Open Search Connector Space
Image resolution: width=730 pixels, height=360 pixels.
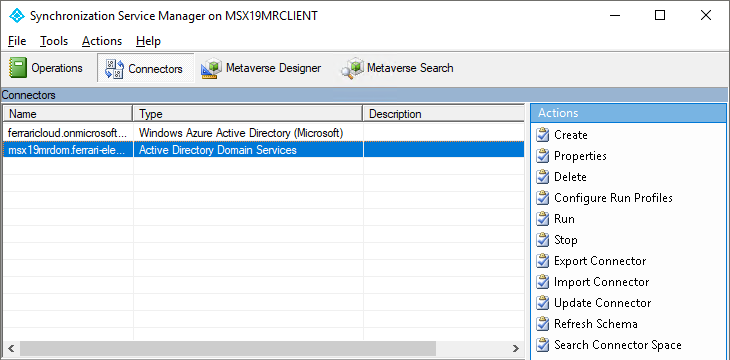tap(618, 345)
